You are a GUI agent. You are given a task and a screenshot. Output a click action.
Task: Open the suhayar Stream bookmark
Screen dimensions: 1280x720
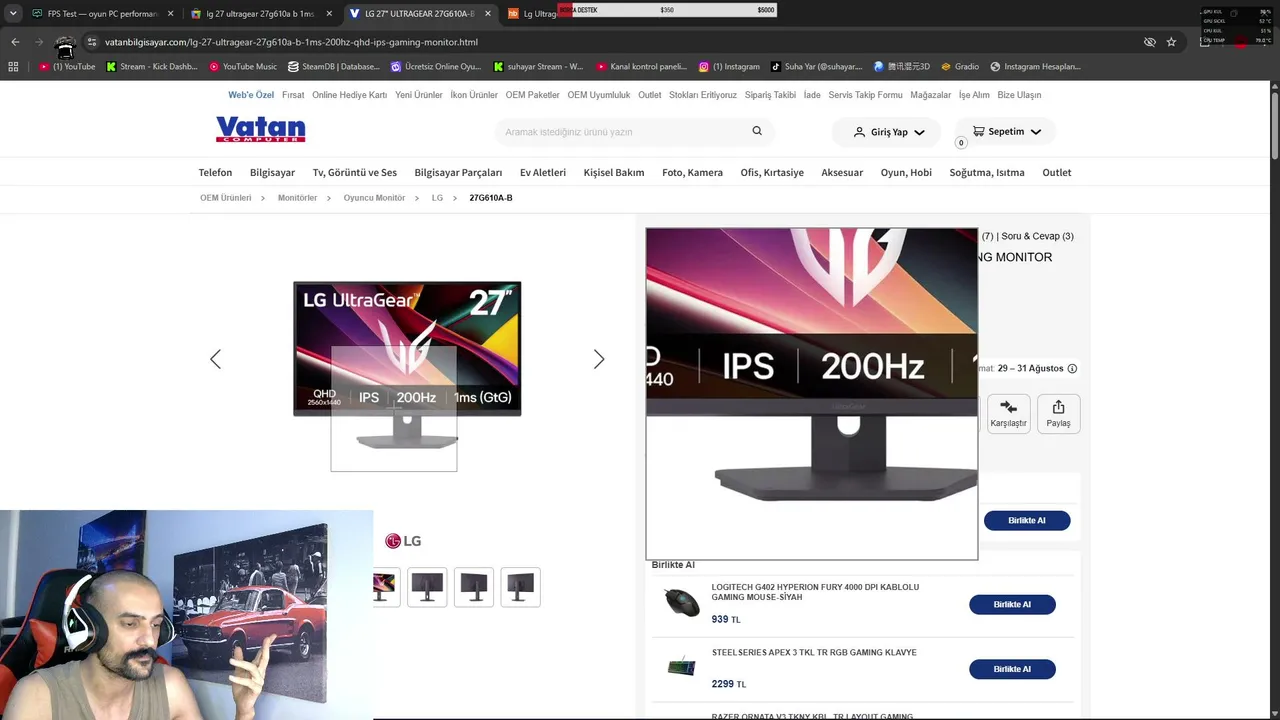coord(538,67)
